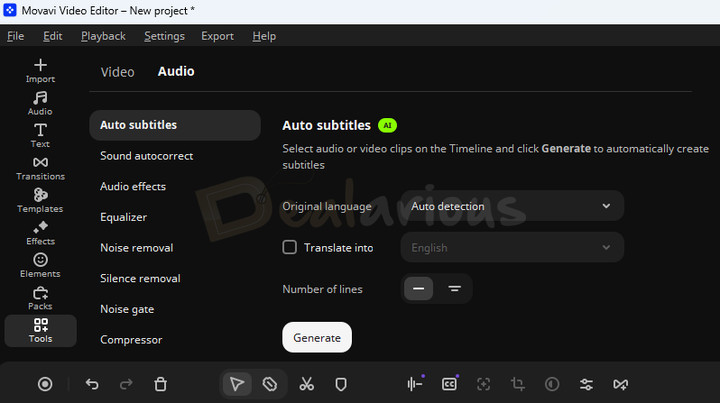The width and height of the screenshot is (720, 403).
Task: Open the Audio library in sidebar
Action: pos(40,103)
